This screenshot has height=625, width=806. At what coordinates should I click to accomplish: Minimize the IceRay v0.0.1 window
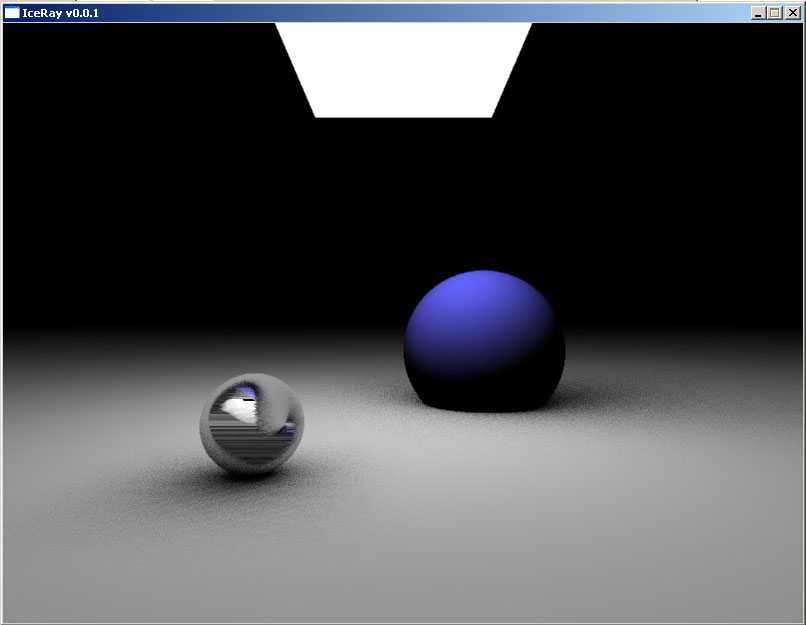[758, 13]
